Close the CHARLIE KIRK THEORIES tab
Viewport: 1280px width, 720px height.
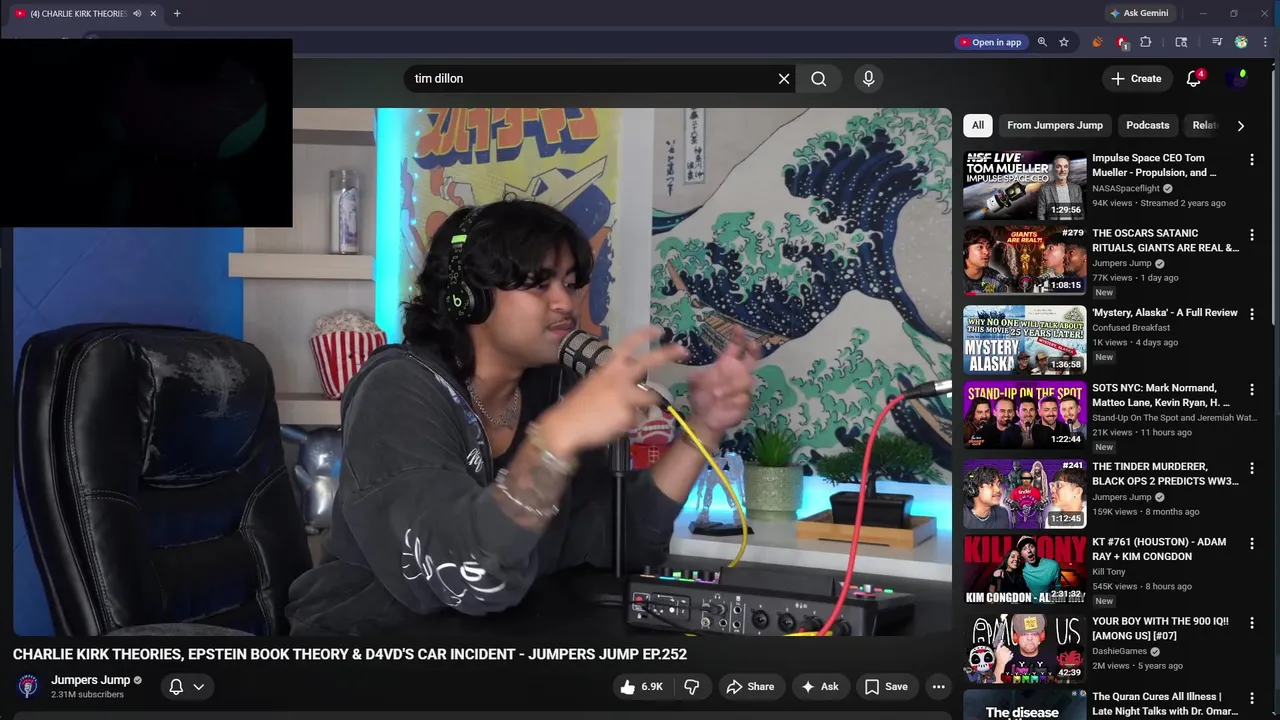pos(153,14)
